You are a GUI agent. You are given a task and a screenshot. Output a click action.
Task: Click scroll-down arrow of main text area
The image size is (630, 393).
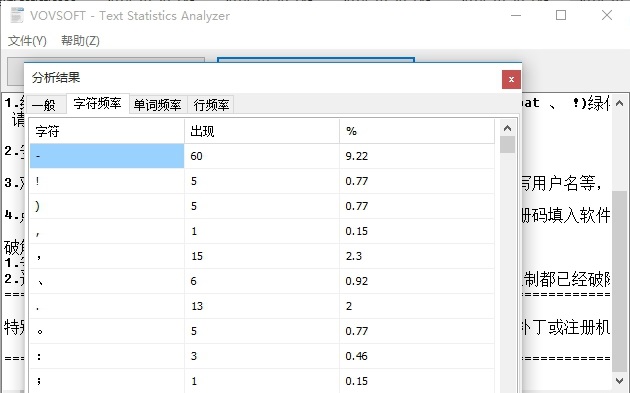click(x=620, y=380)
